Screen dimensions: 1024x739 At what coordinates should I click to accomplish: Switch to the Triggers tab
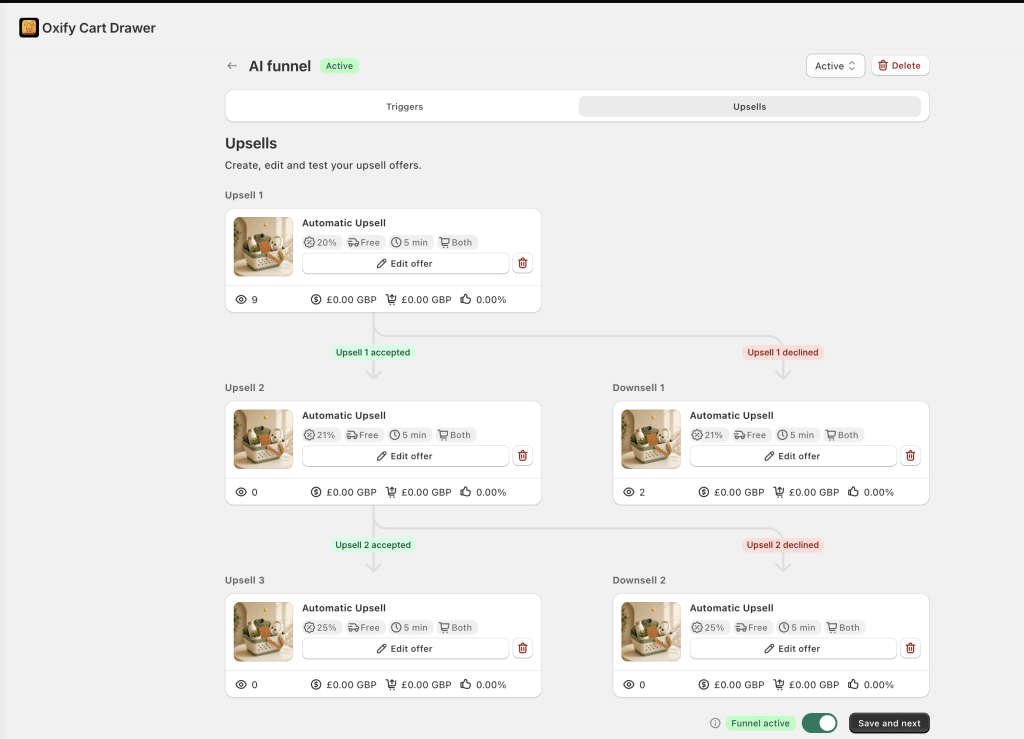coord(404,106)
